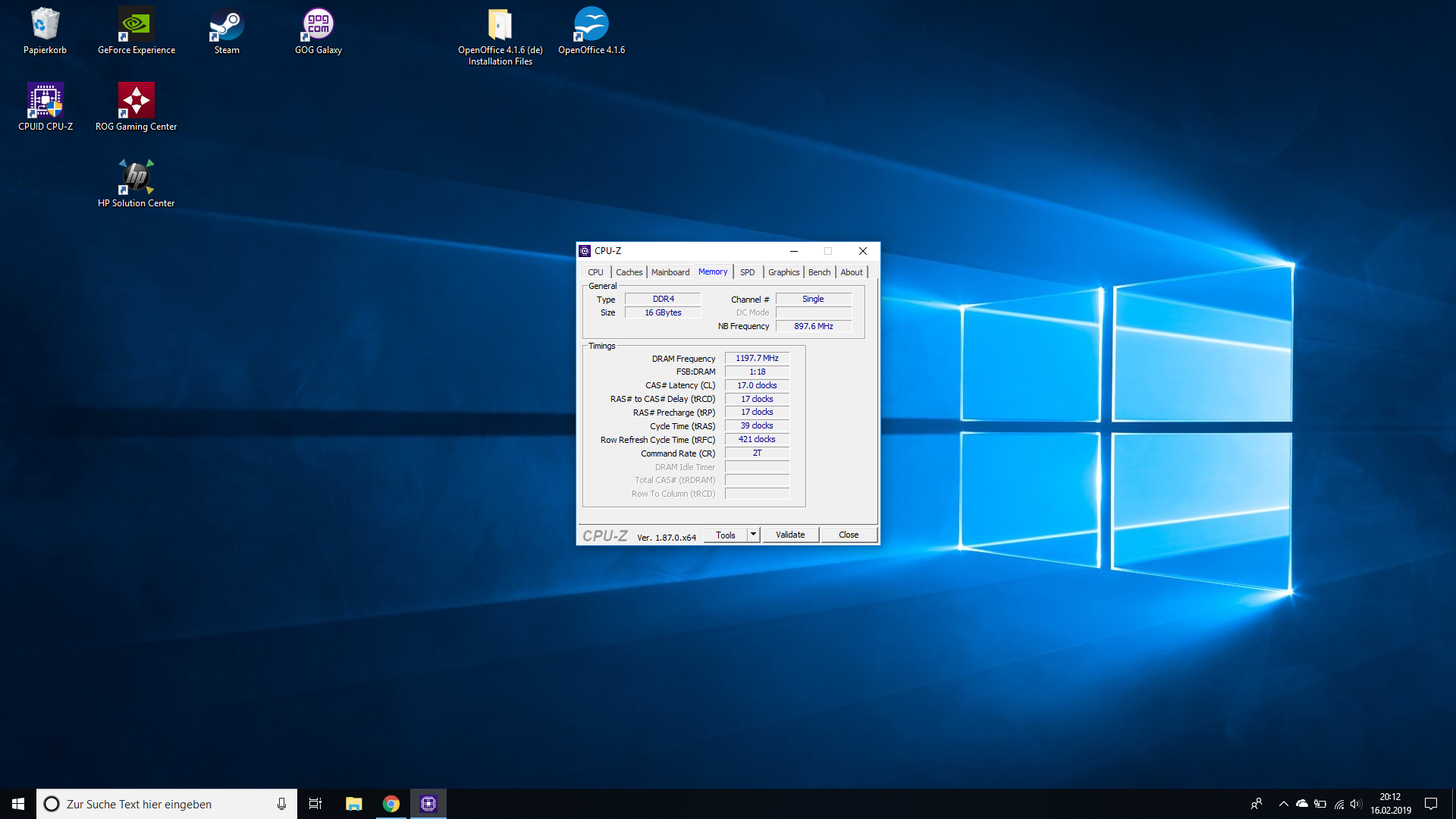The height and width of the screenshot is (819, 1456).
Task: Click the Single channel field
Action: click(x=813, y=300)
